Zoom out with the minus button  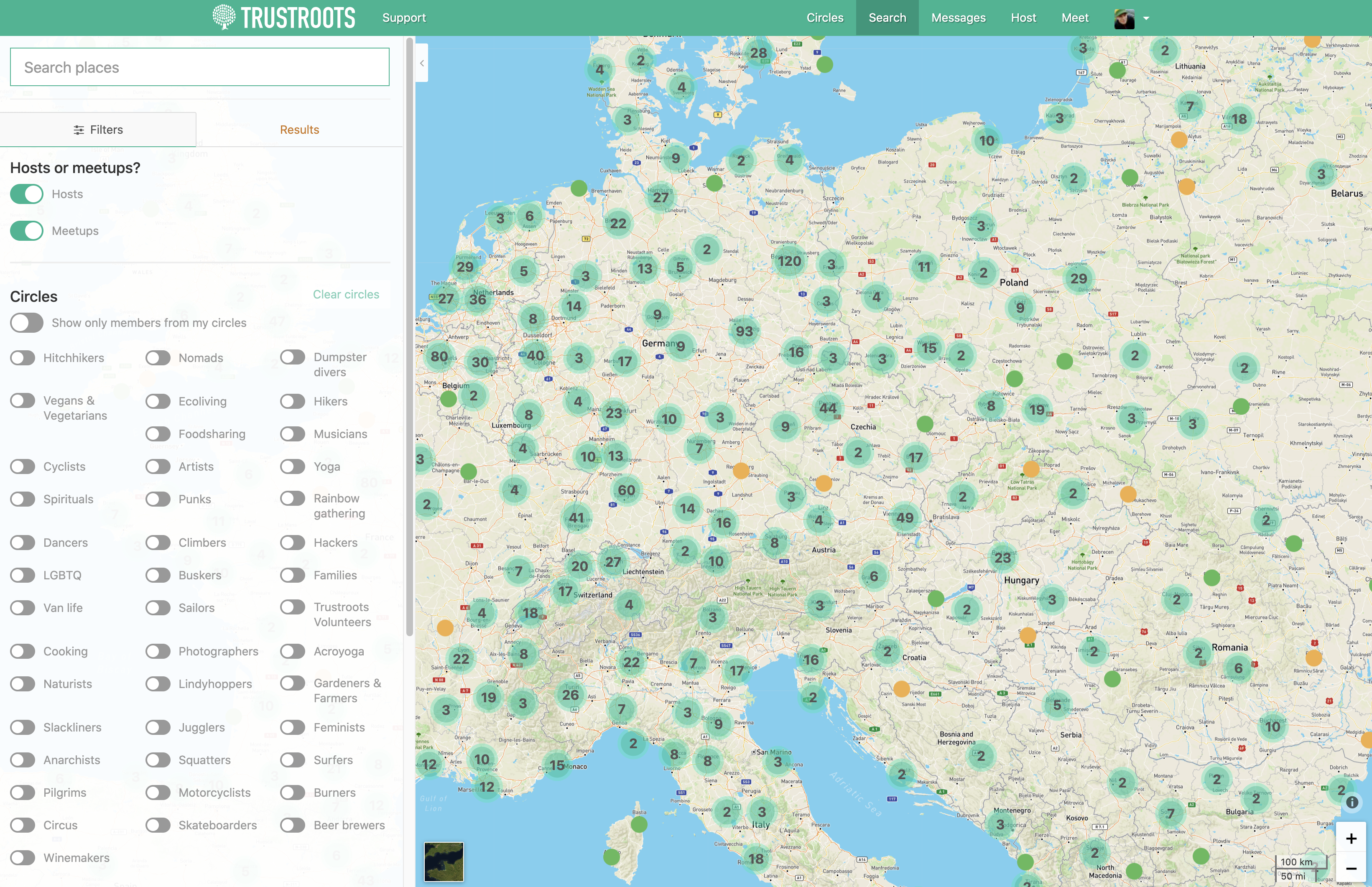click(x=1351, y=869)
